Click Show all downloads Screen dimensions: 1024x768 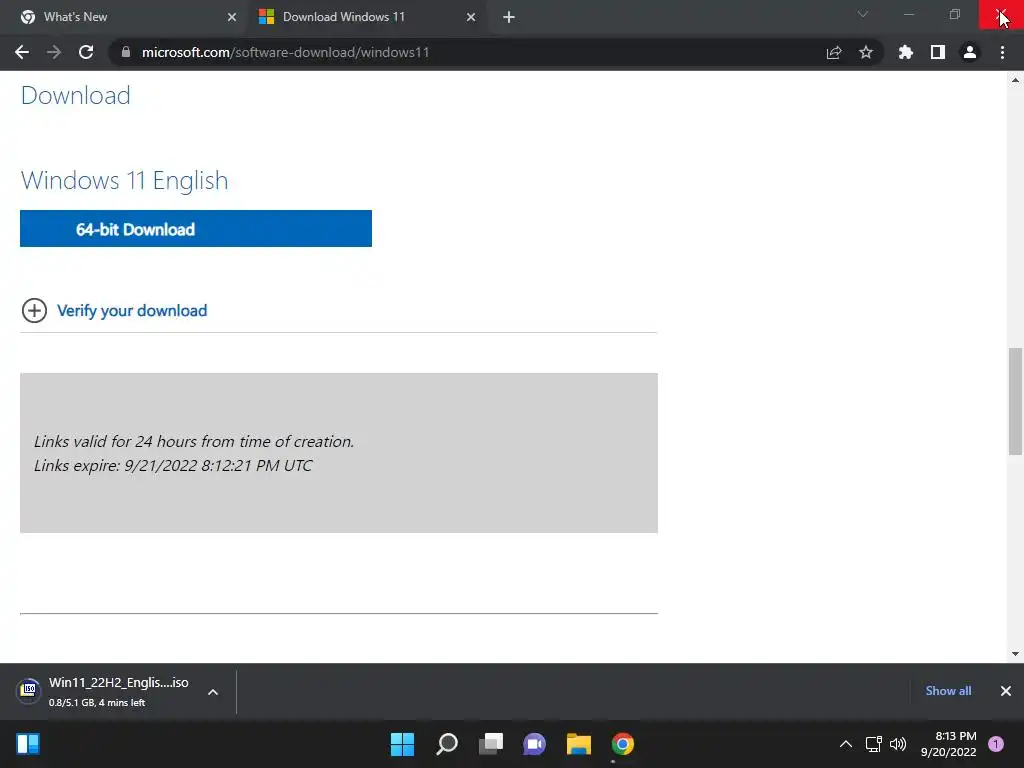(948, 691)
